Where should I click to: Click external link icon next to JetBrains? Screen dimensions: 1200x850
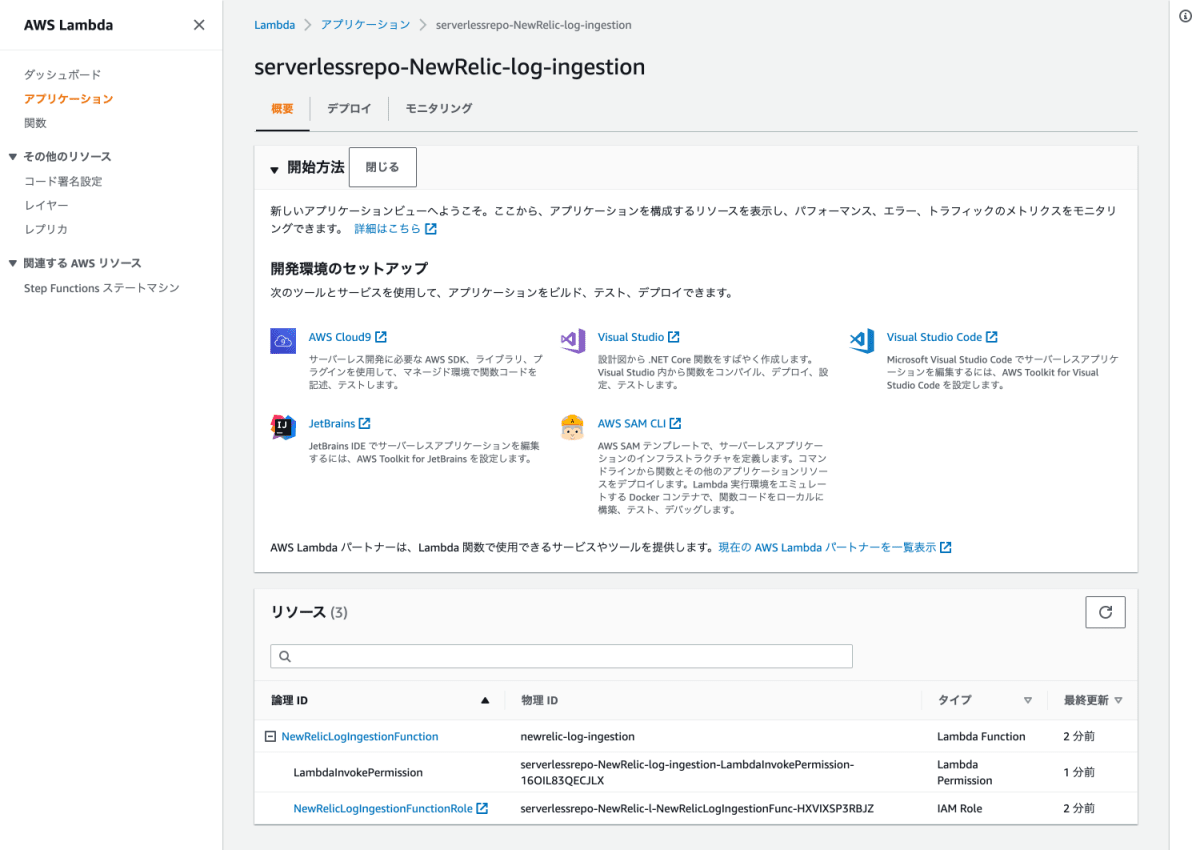click(364, 423)
